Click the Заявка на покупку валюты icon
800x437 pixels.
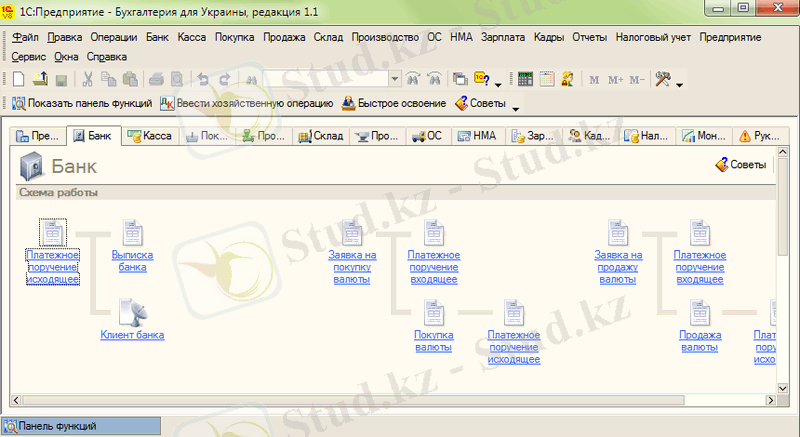tap(352, 233)
